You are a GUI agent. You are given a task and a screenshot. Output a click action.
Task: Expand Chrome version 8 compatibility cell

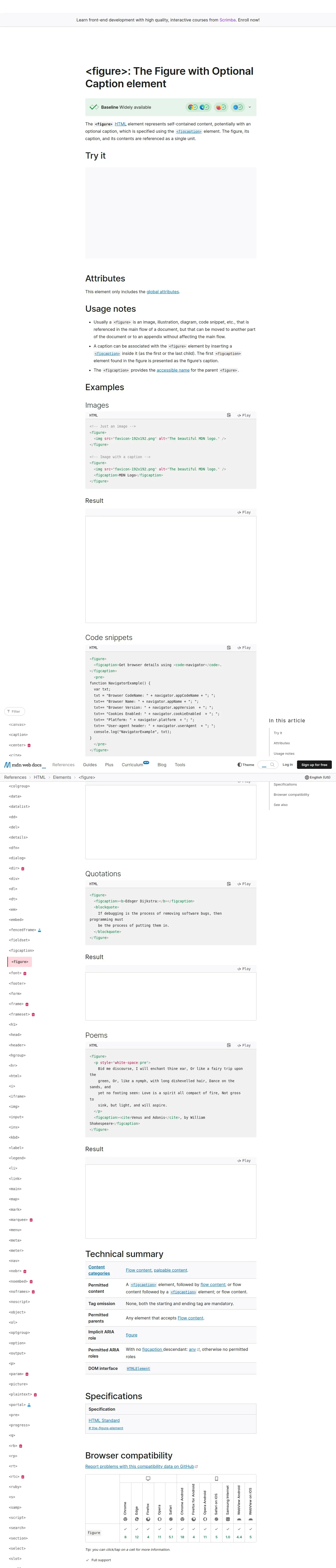pos(126,1533)
